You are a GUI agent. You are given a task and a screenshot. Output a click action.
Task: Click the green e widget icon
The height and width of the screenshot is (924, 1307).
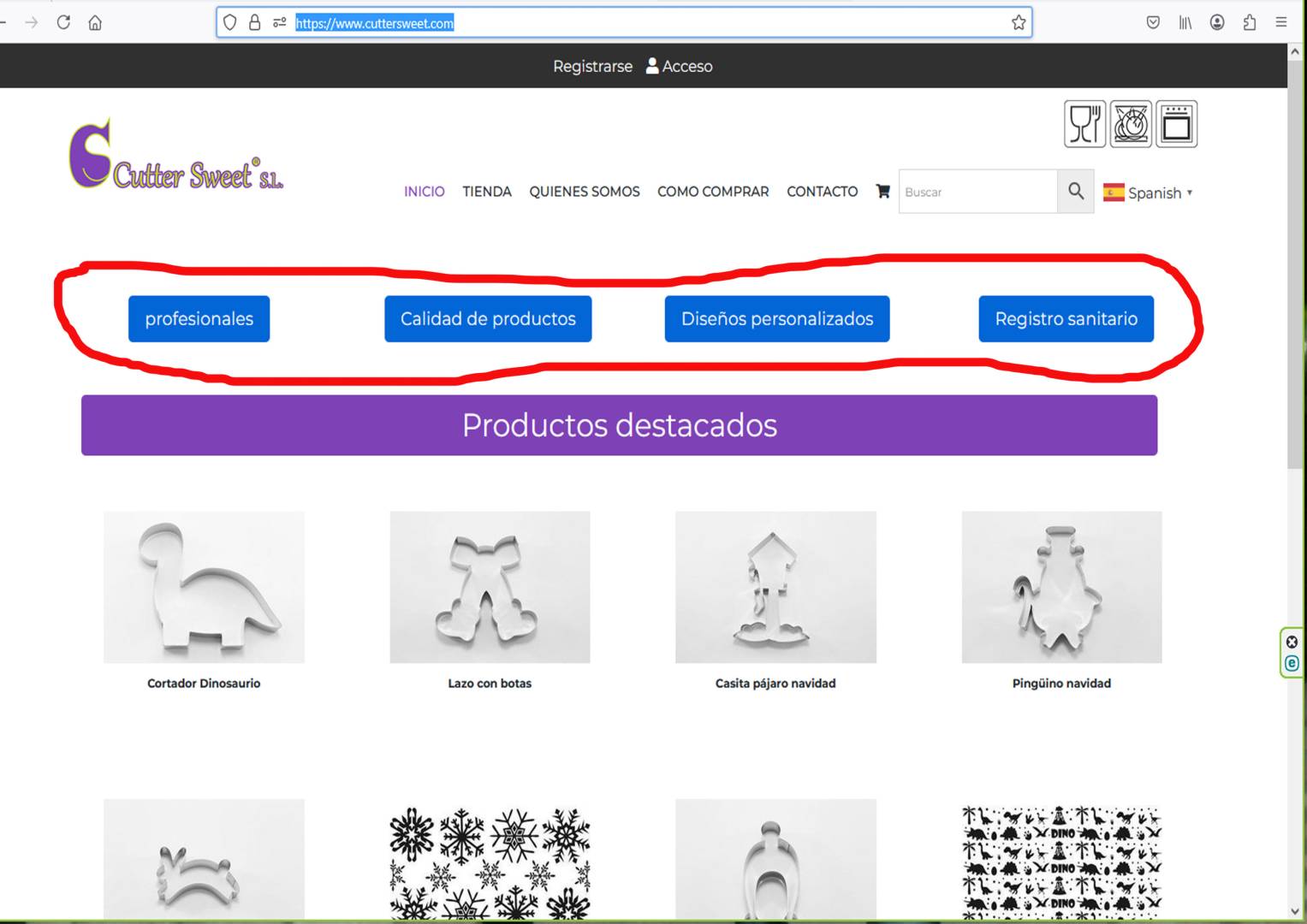coord(1292,663)
